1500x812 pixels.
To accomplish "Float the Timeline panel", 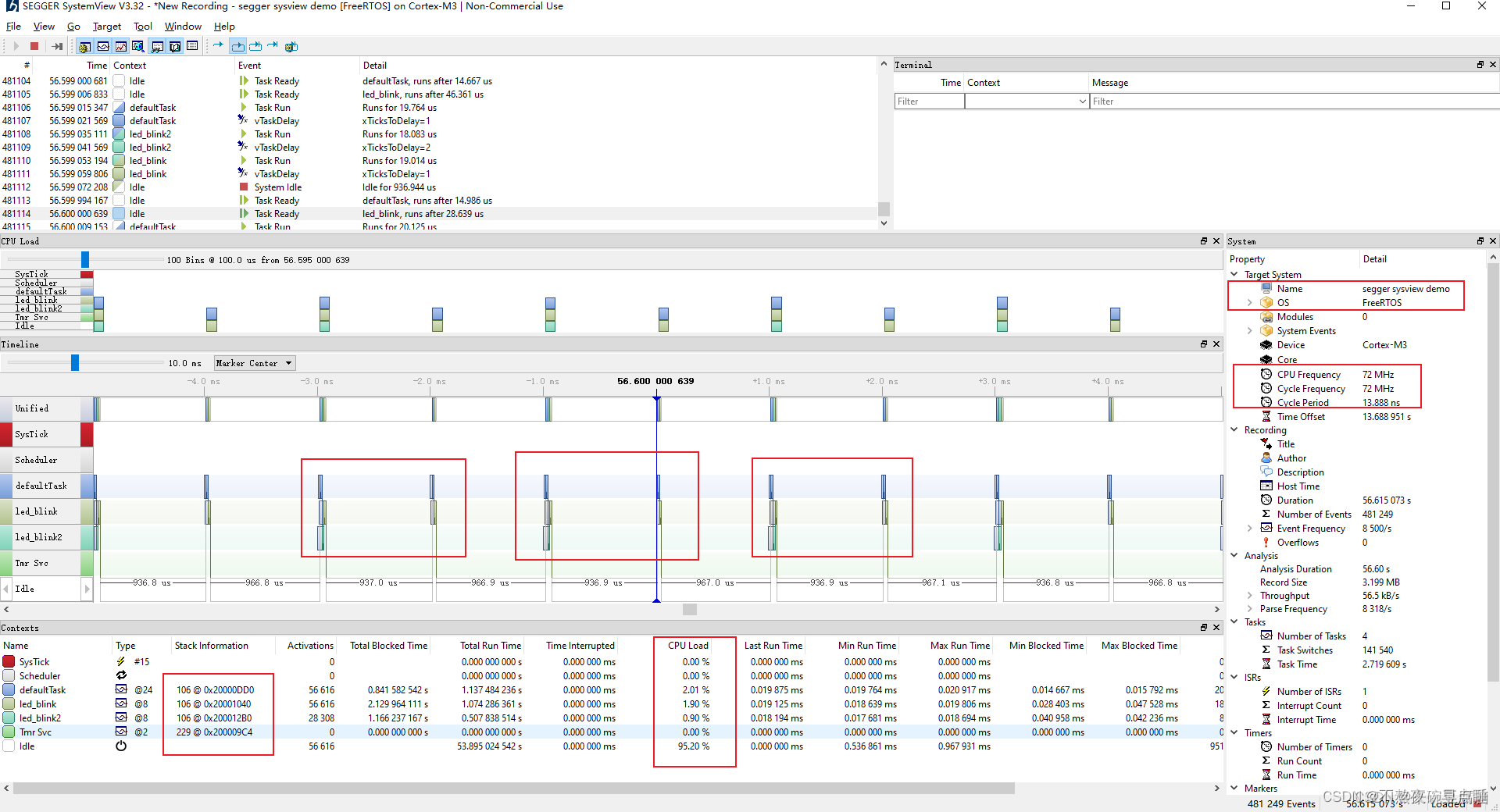I will [1204, 344].
